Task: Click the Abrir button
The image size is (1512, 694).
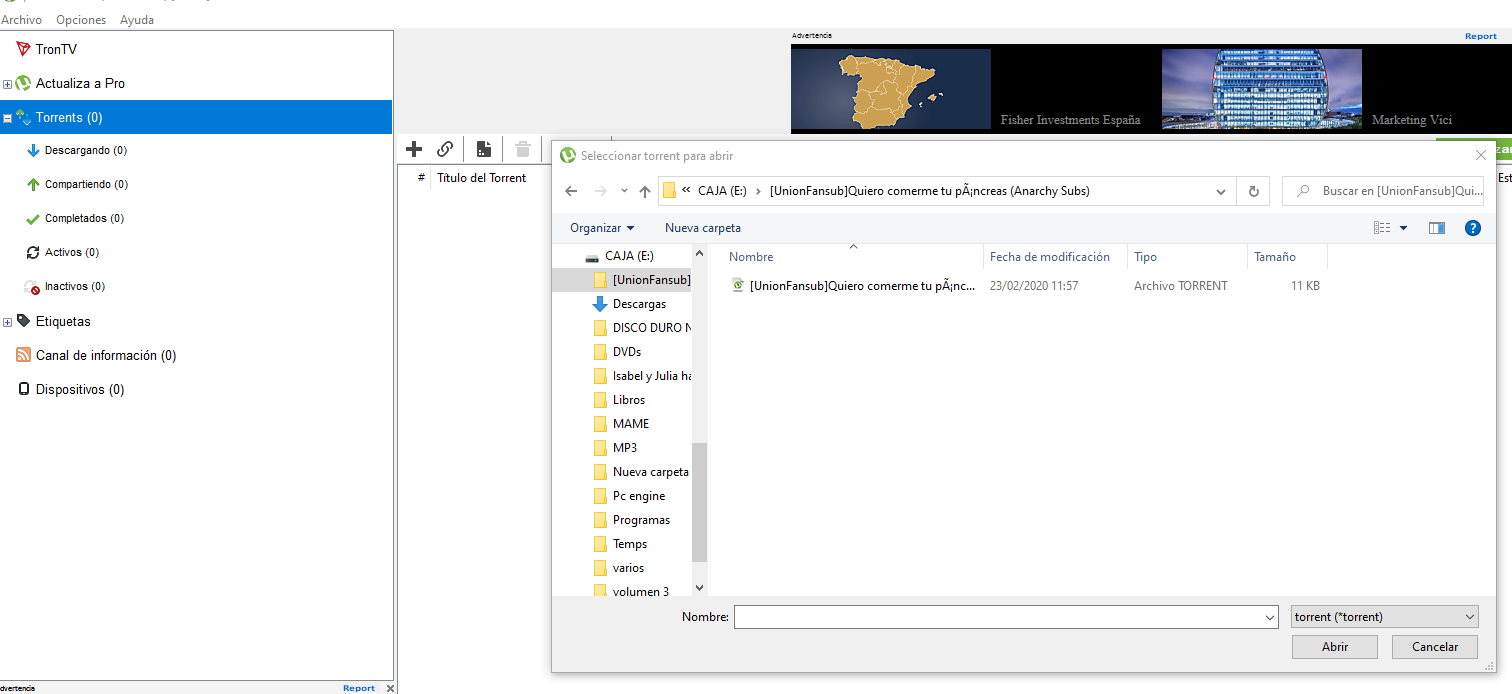Action: point(1334,647)
